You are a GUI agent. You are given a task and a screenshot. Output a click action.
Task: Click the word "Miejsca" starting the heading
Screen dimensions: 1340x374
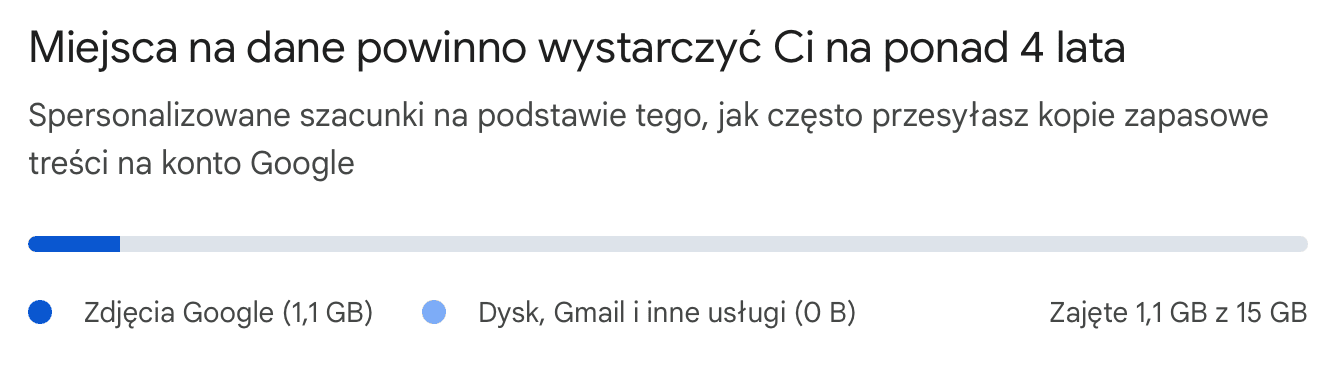point(96,50)
